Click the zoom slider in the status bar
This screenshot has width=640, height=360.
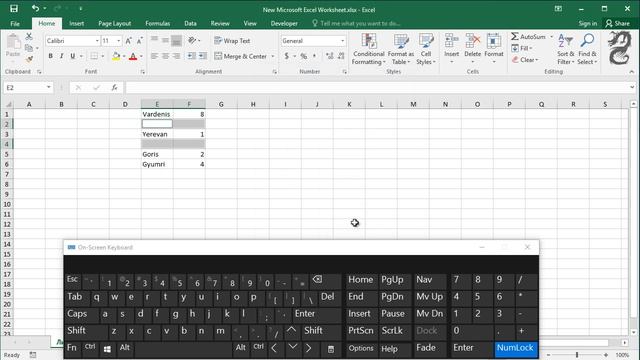coord(577,355)
